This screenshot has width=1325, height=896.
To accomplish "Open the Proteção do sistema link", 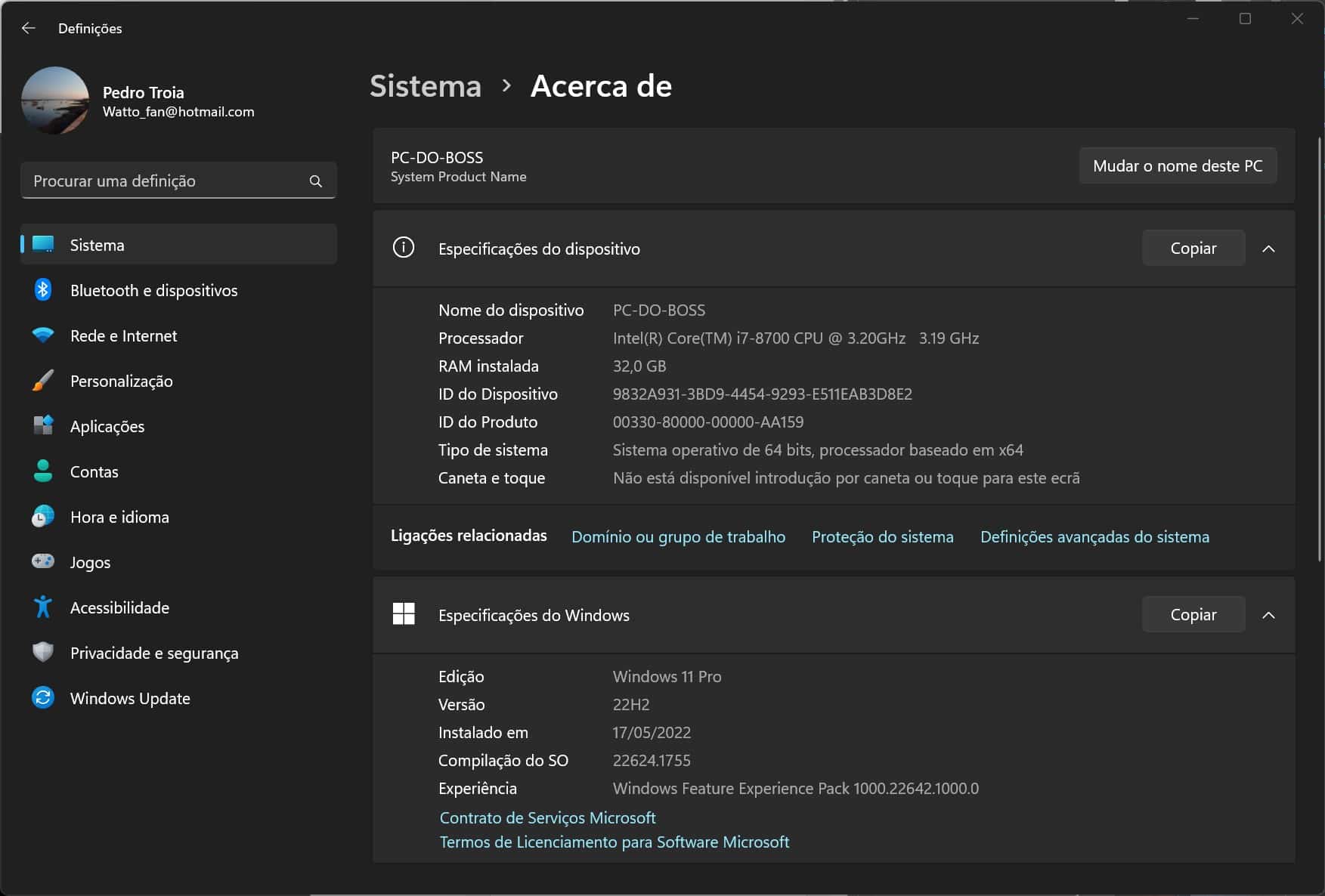I will pos(882,537).
